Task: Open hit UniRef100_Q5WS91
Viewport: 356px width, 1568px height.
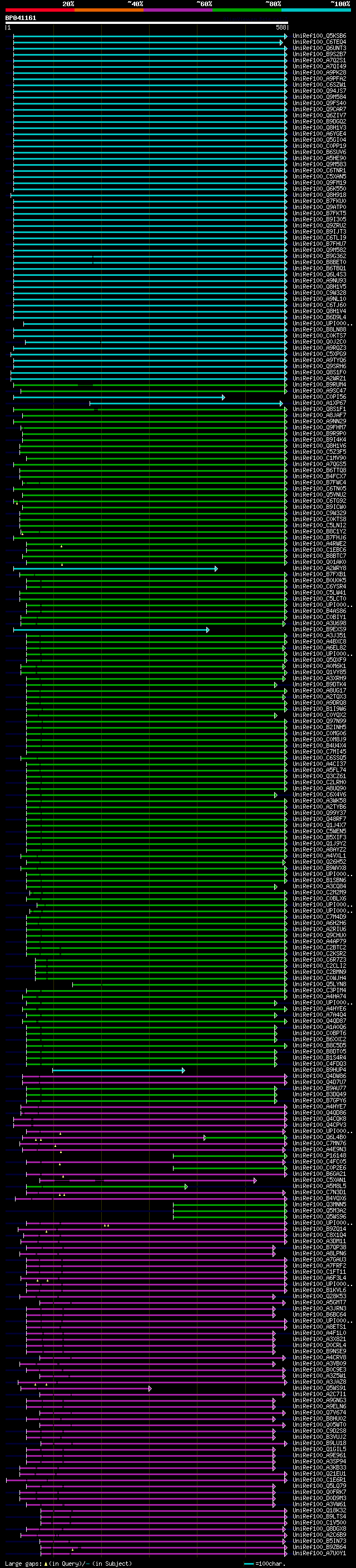Action: (319, 1387)
